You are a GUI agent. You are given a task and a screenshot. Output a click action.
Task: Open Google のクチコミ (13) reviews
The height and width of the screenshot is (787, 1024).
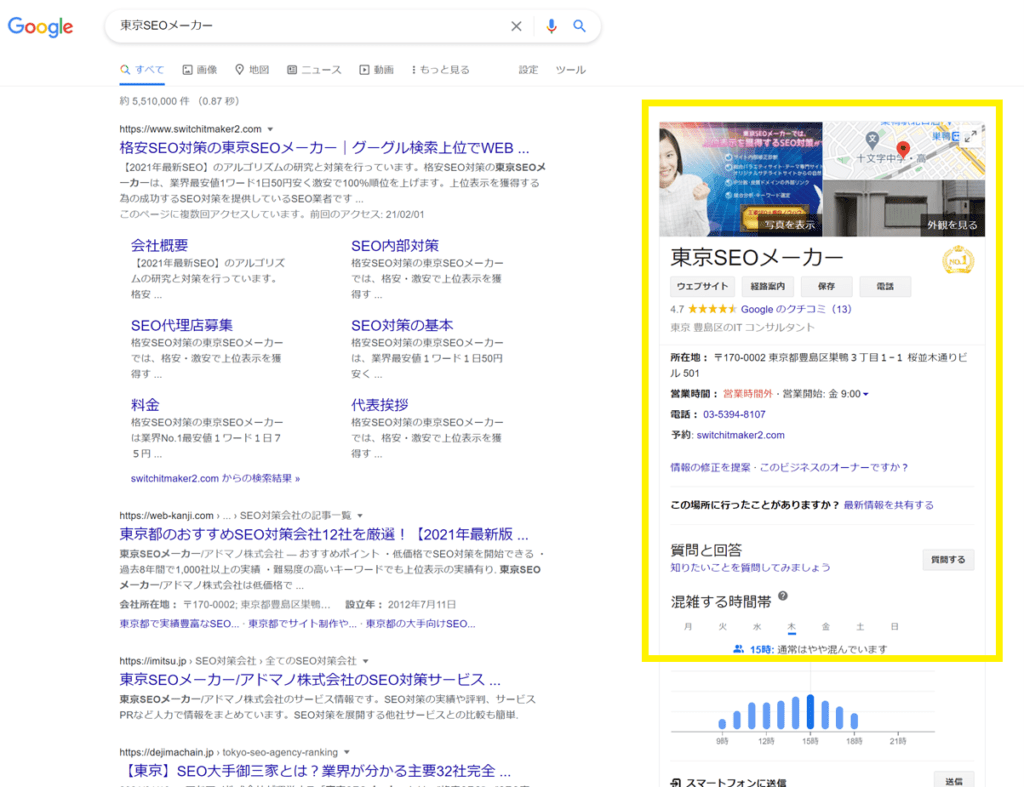pos(796,309)
